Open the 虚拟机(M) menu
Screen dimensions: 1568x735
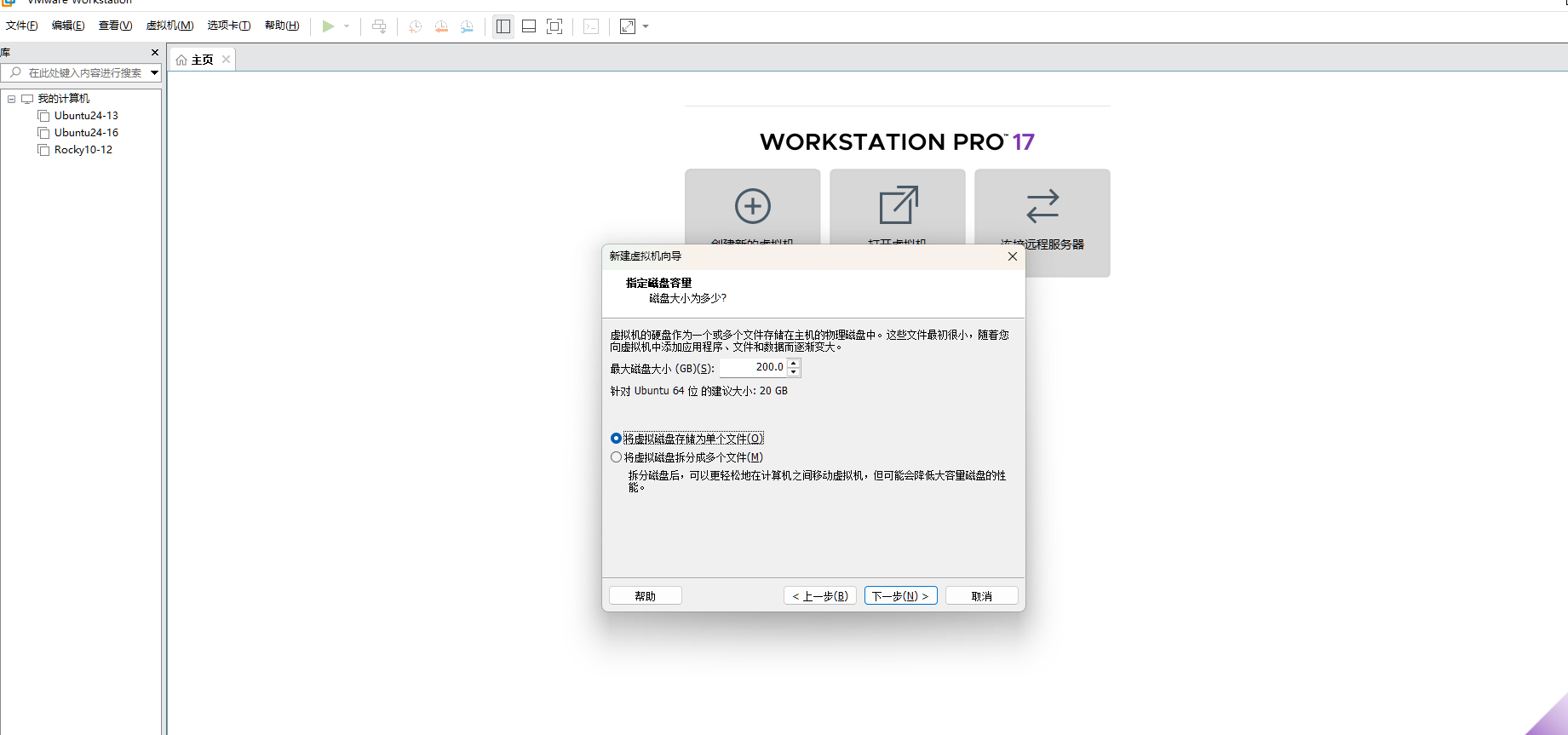tap(169, 26)
